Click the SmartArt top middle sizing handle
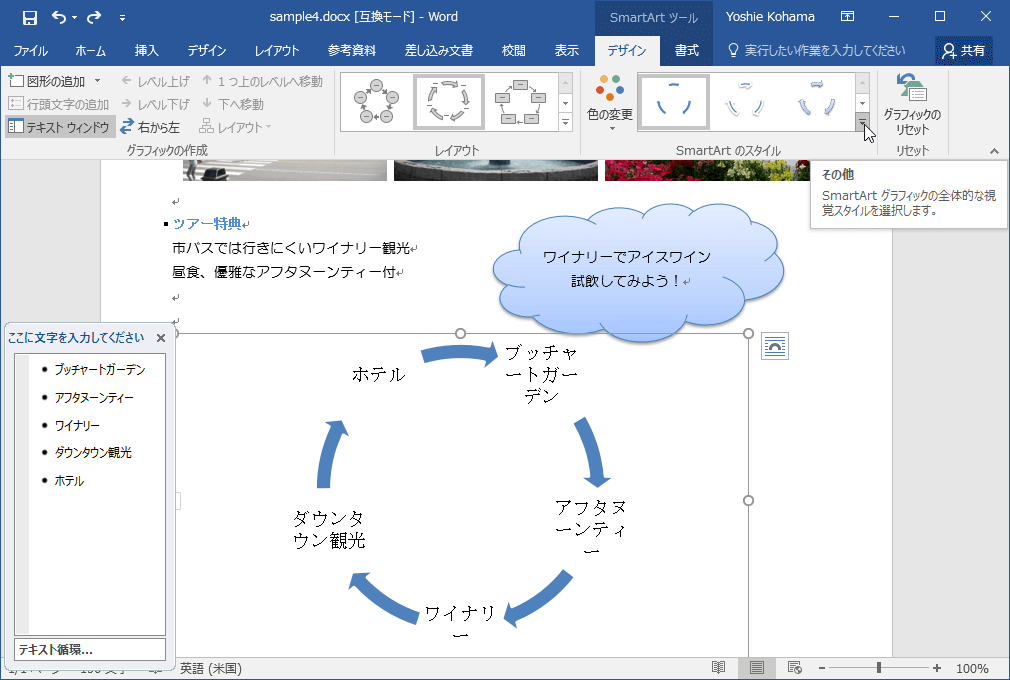This screenshot has width=1010, height=680. pyautogui.click(x=460, y=334)
